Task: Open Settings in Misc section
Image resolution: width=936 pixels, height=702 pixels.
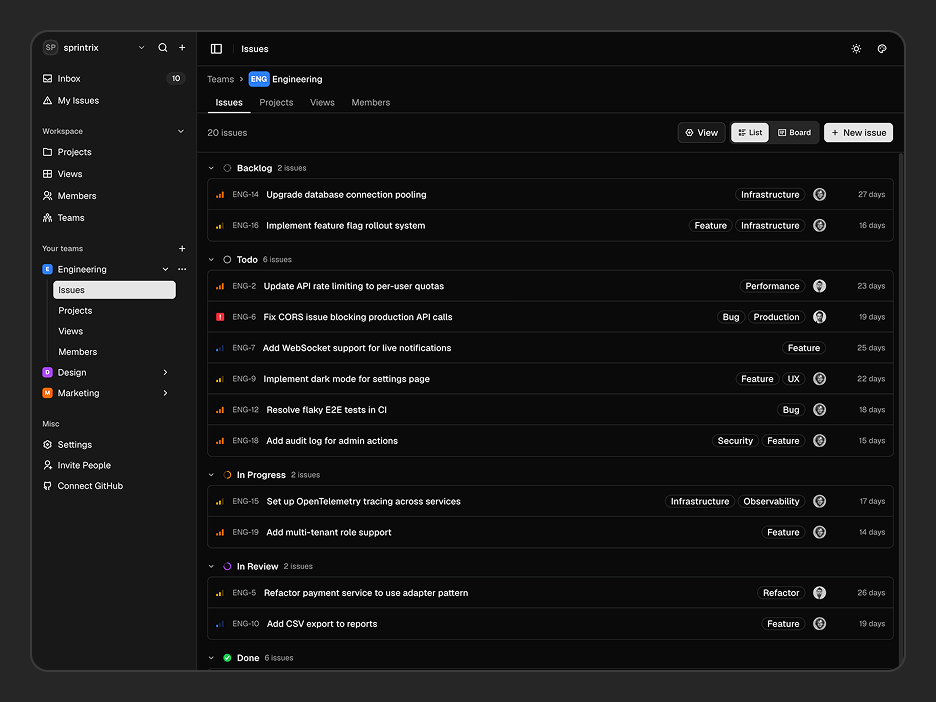Action: (113, 445)
